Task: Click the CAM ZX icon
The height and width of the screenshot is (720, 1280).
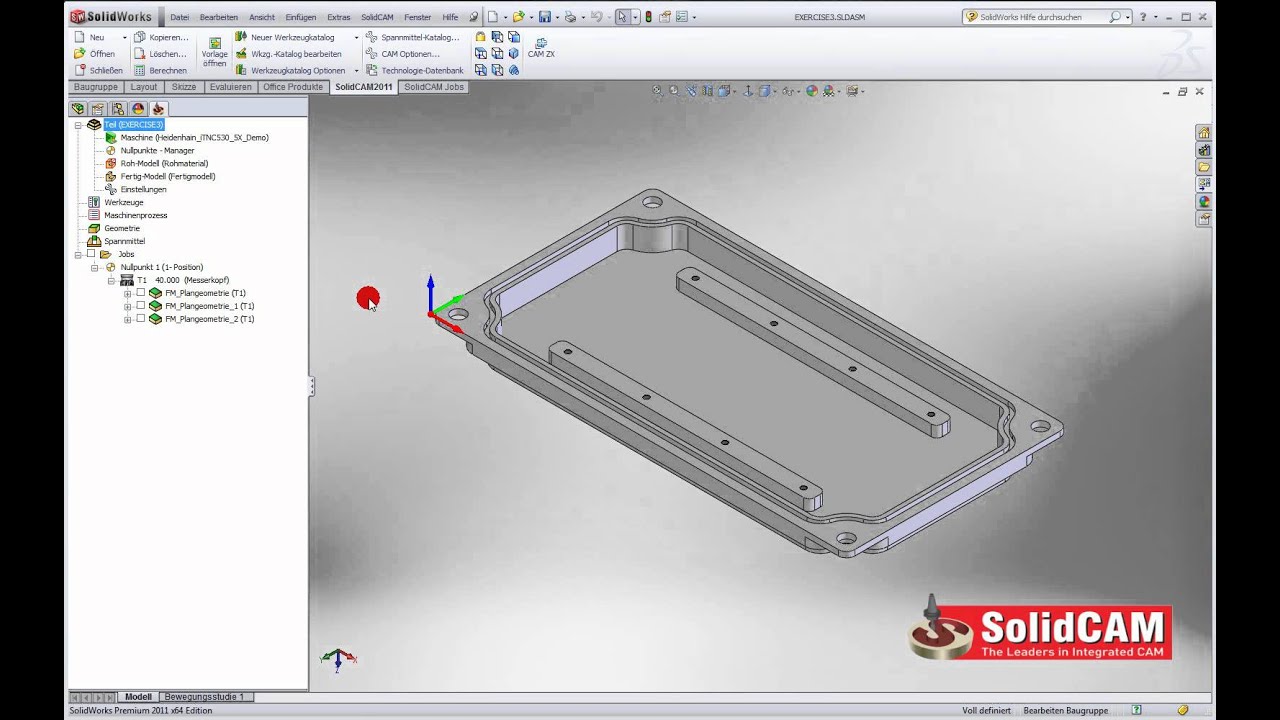Action: [x=541, y=48]
